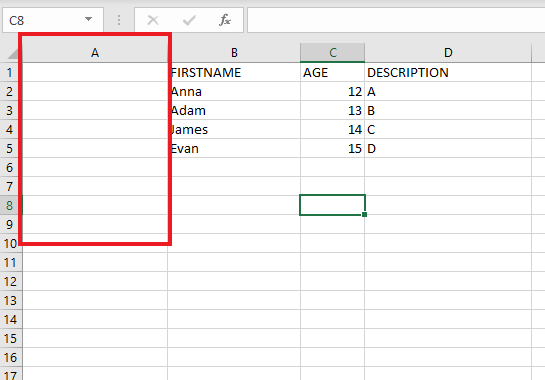The height and width of the screenshot is (380, 545).
Task: Open the Insert Function fx icon
Action: coord(225,20)
